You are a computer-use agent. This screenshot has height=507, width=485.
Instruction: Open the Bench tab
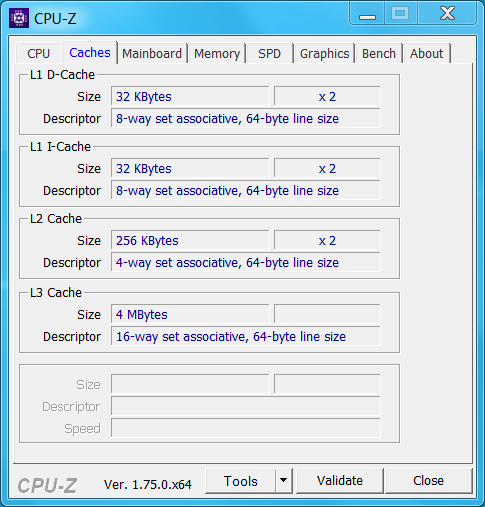[379, 53]
